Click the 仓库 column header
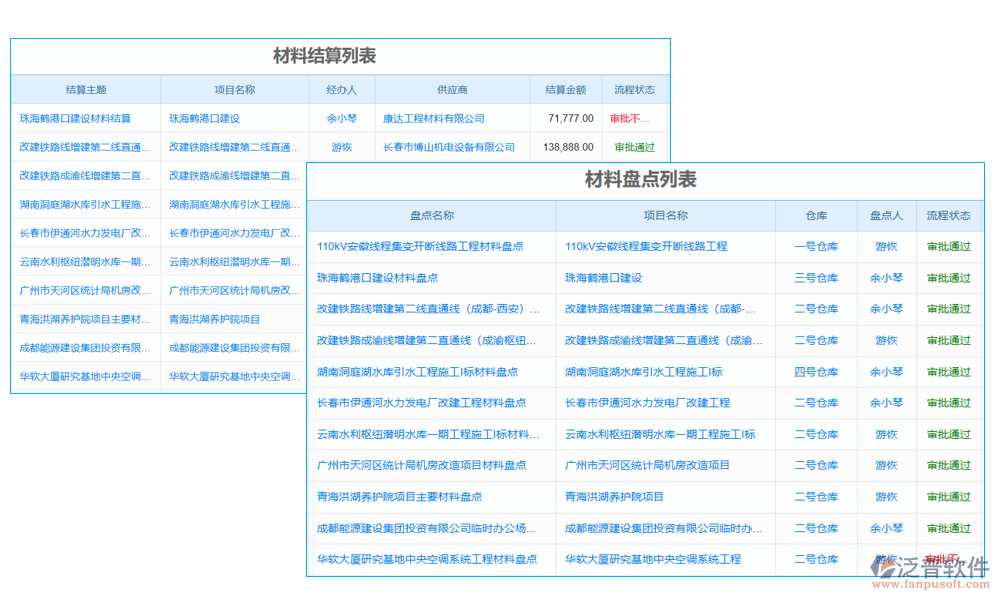Screen dimensions: 1000x600 click(x=816, y=215)
